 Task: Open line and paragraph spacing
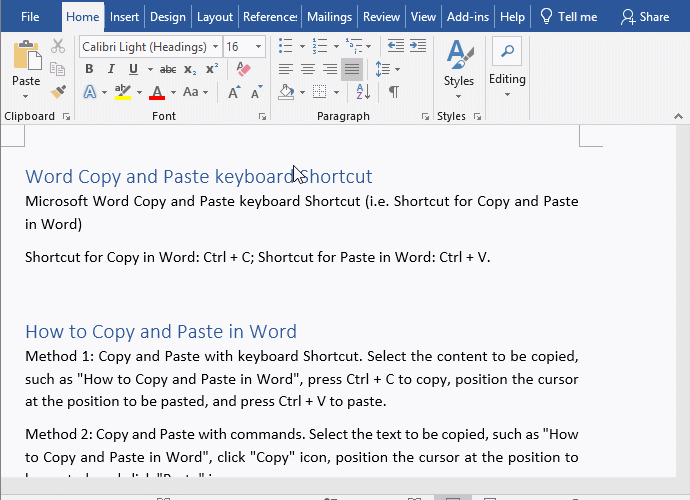click(x=383, y=69)
